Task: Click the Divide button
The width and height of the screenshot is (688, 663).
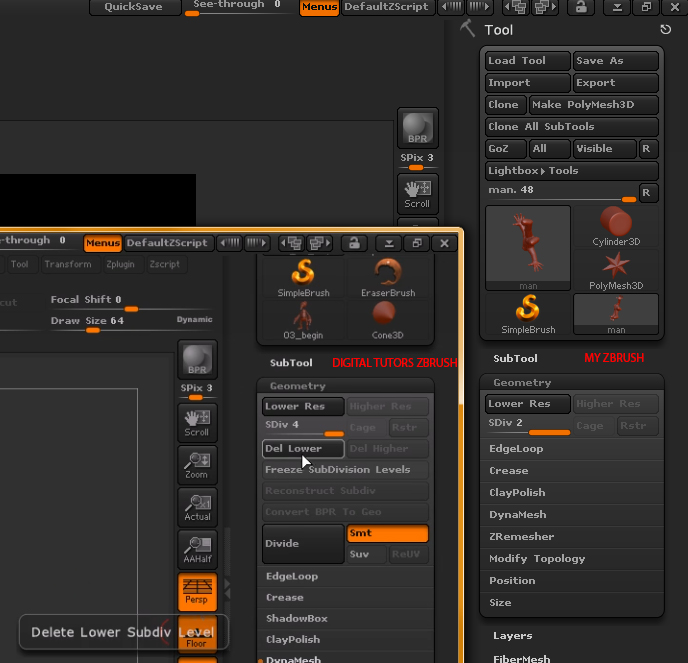Action: [x=303, y=544]
